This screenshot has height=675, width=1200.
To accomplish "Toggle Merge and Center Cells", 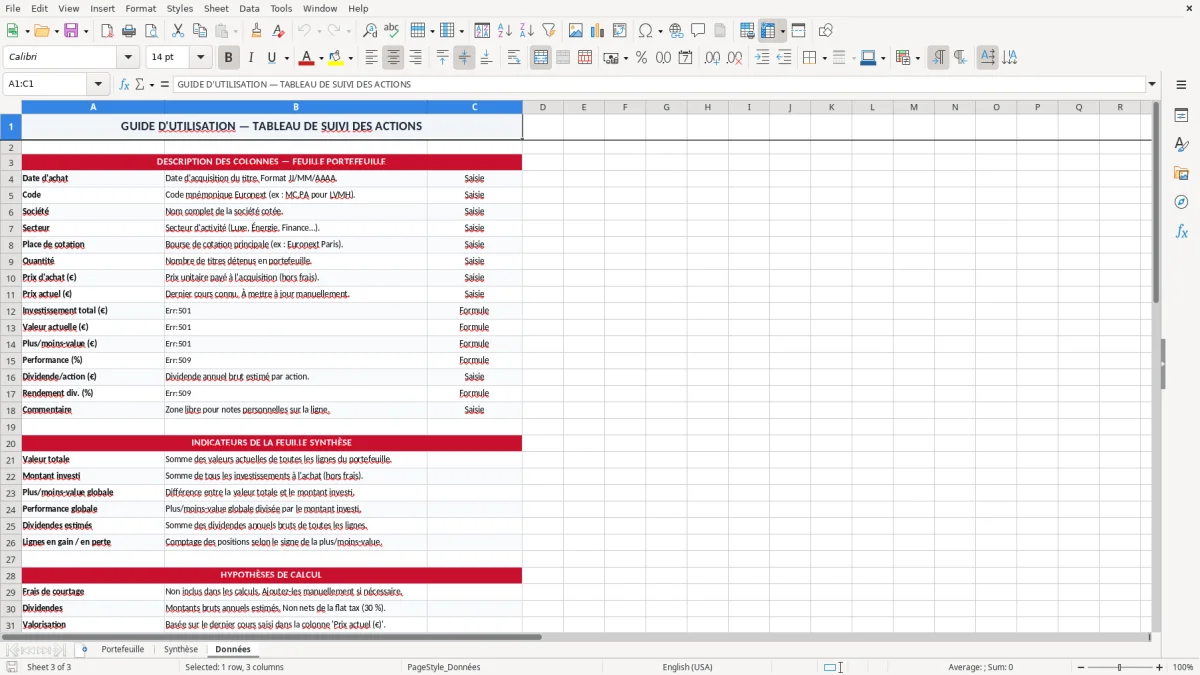I will tap(541, 58).
